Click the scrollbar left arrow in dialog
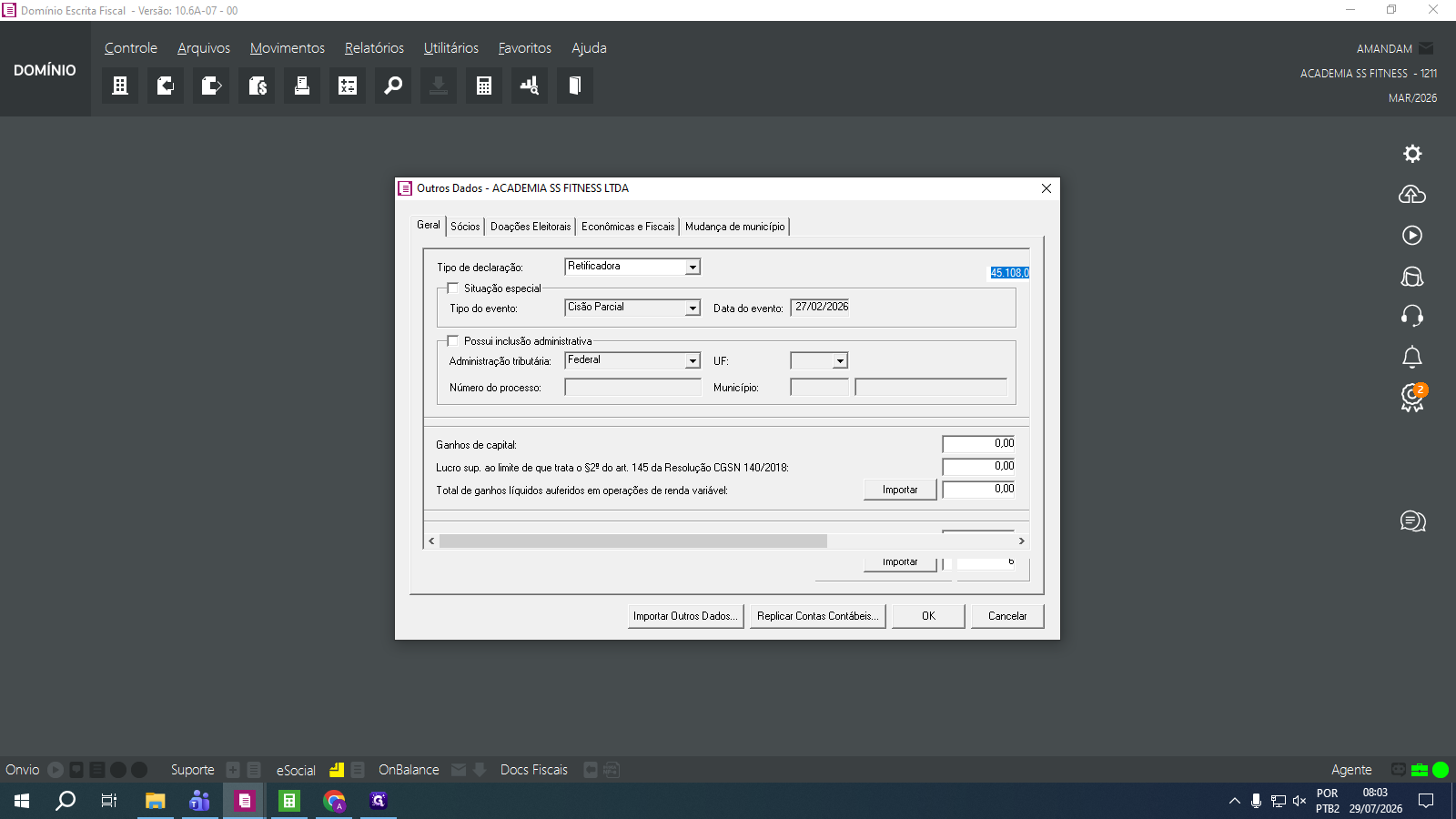The height and width of the screenshot is (819, 1456). [x=431, y=541]
